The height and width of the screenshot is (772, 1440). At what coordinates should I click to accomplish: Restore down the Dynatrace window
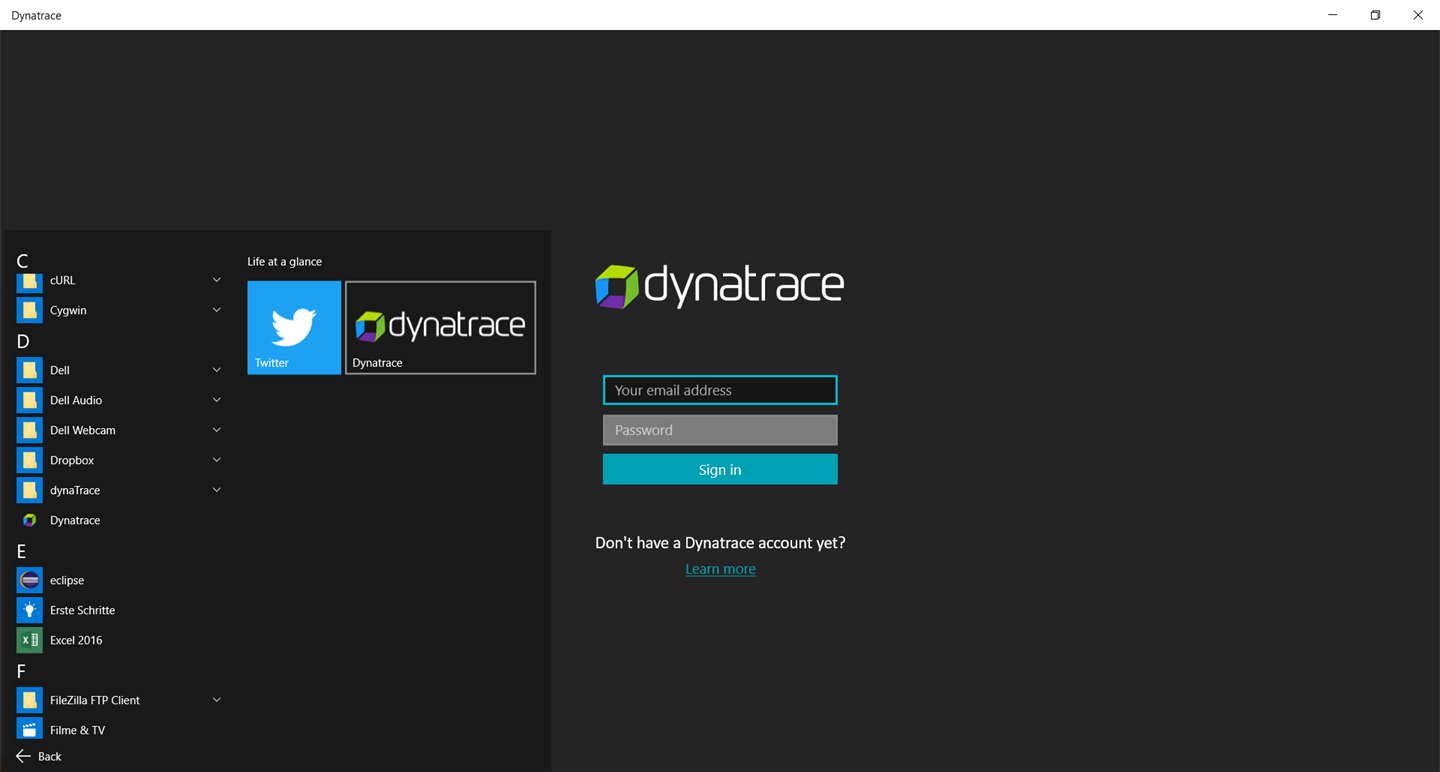(x=1375, y=15)
